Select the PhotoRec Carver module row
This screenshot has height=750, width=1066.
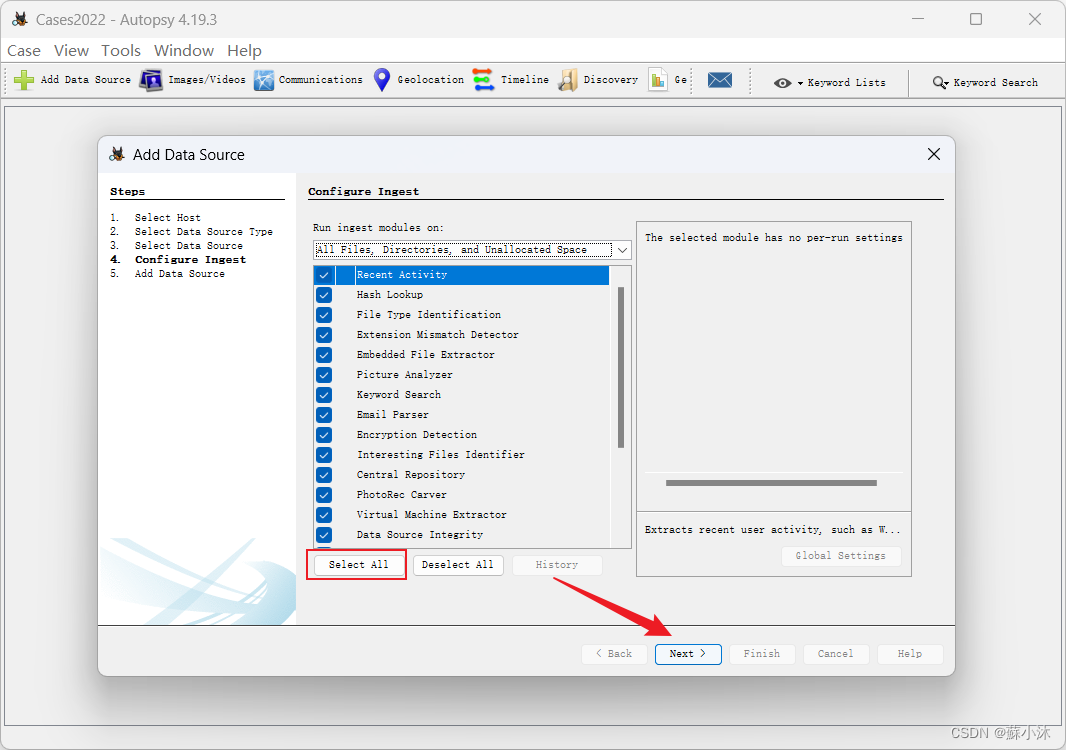(462, 495)
